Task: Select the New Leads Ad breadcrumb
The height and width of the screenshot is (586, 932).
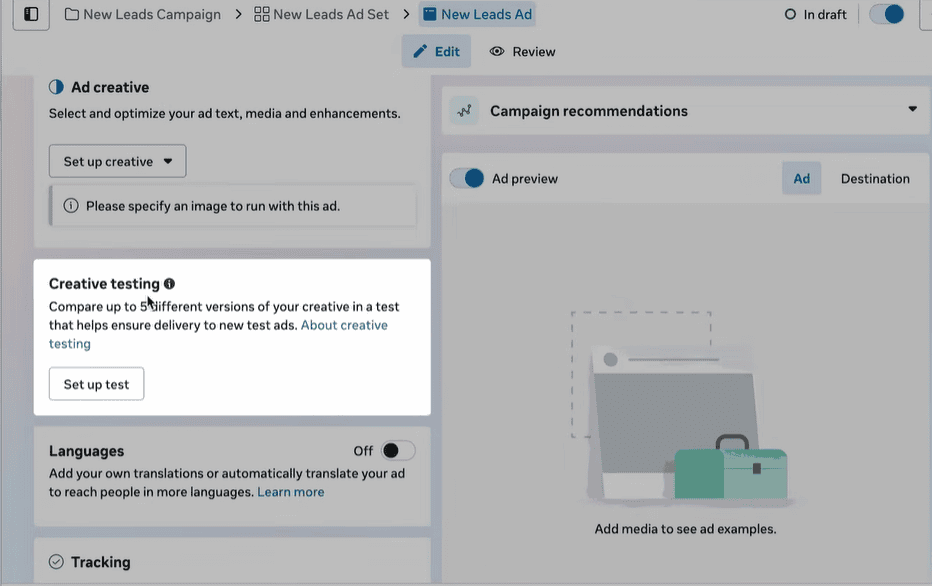Action: click(477, 15)
